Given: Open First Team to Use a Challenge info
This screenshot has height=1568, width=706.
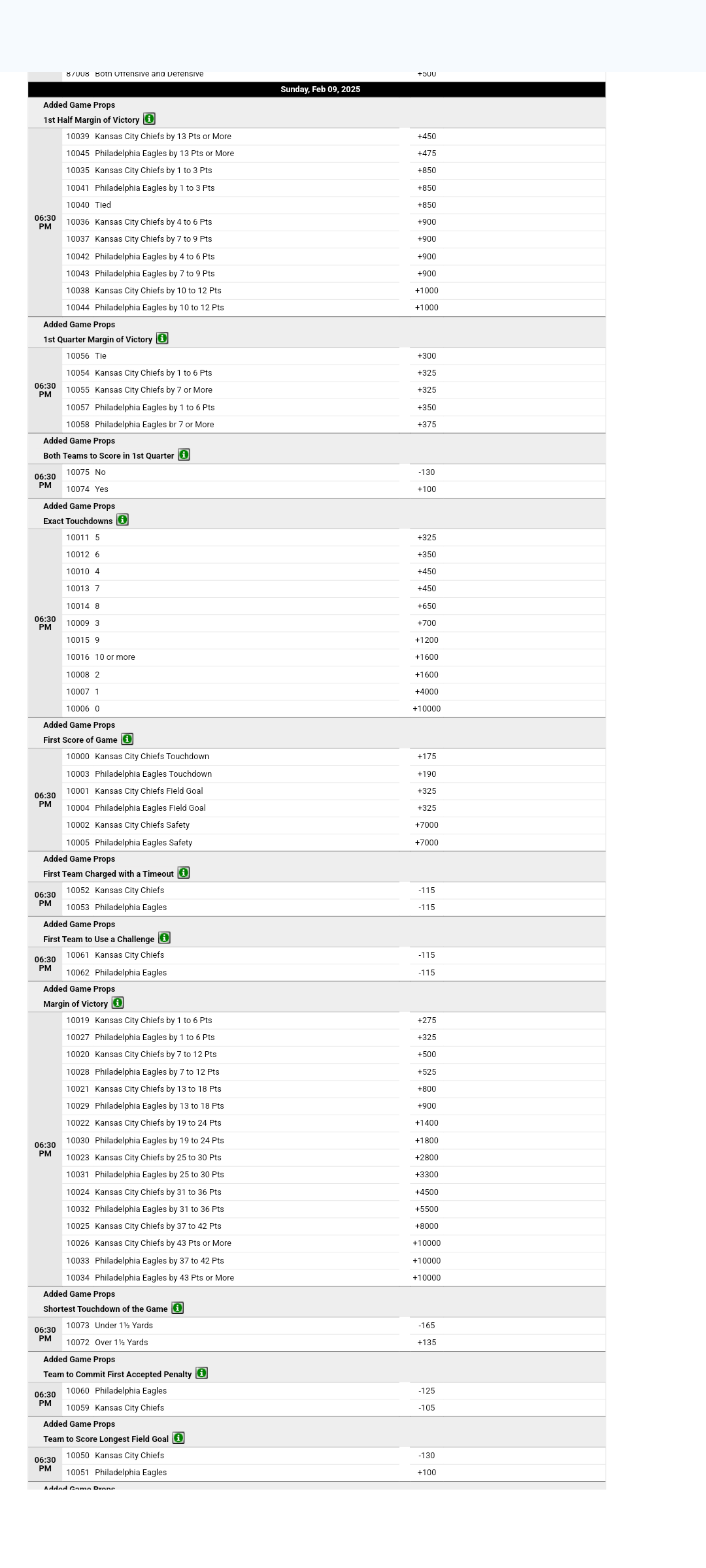Looking at the screenshot, I should click(164, 938).
